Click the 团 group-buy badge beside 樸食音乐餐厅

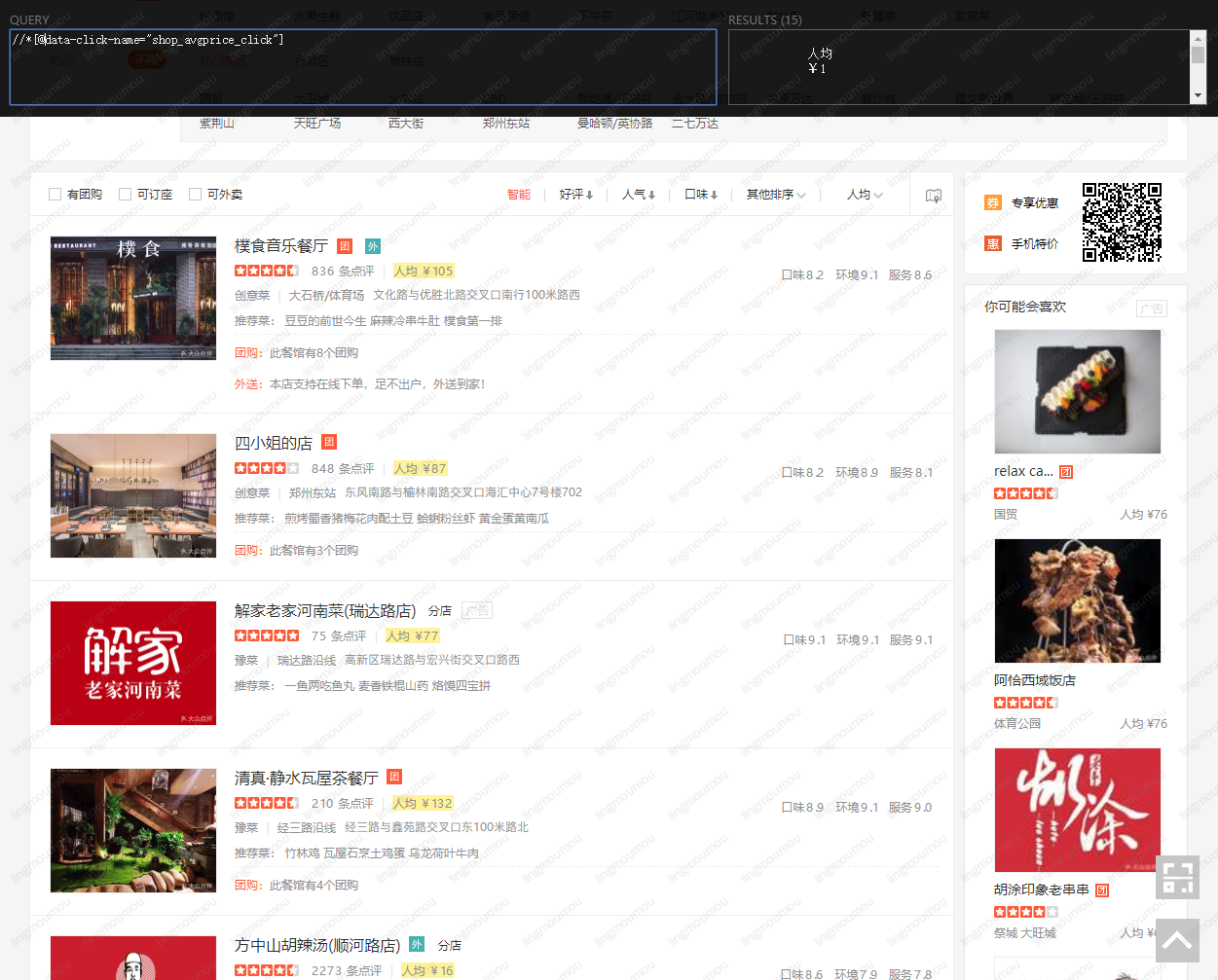coord(345,246)
